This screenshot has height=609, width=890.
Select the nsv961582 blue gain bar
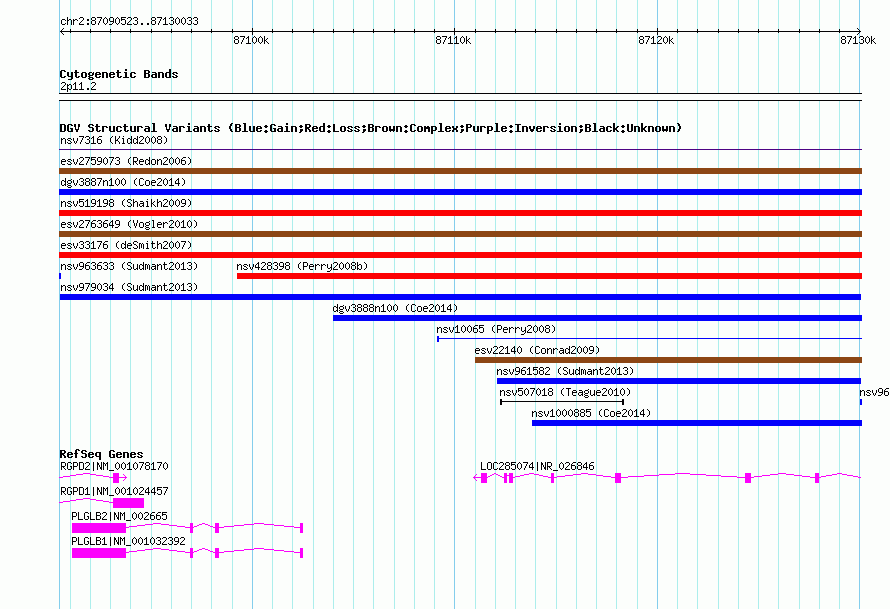(x=679, y=381)
